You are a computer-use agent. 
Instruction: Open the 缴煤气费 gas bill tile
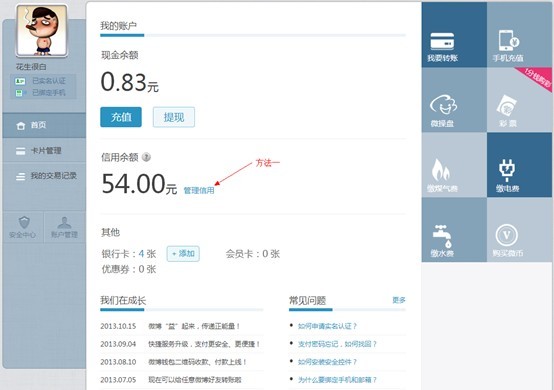coord(454,165)
